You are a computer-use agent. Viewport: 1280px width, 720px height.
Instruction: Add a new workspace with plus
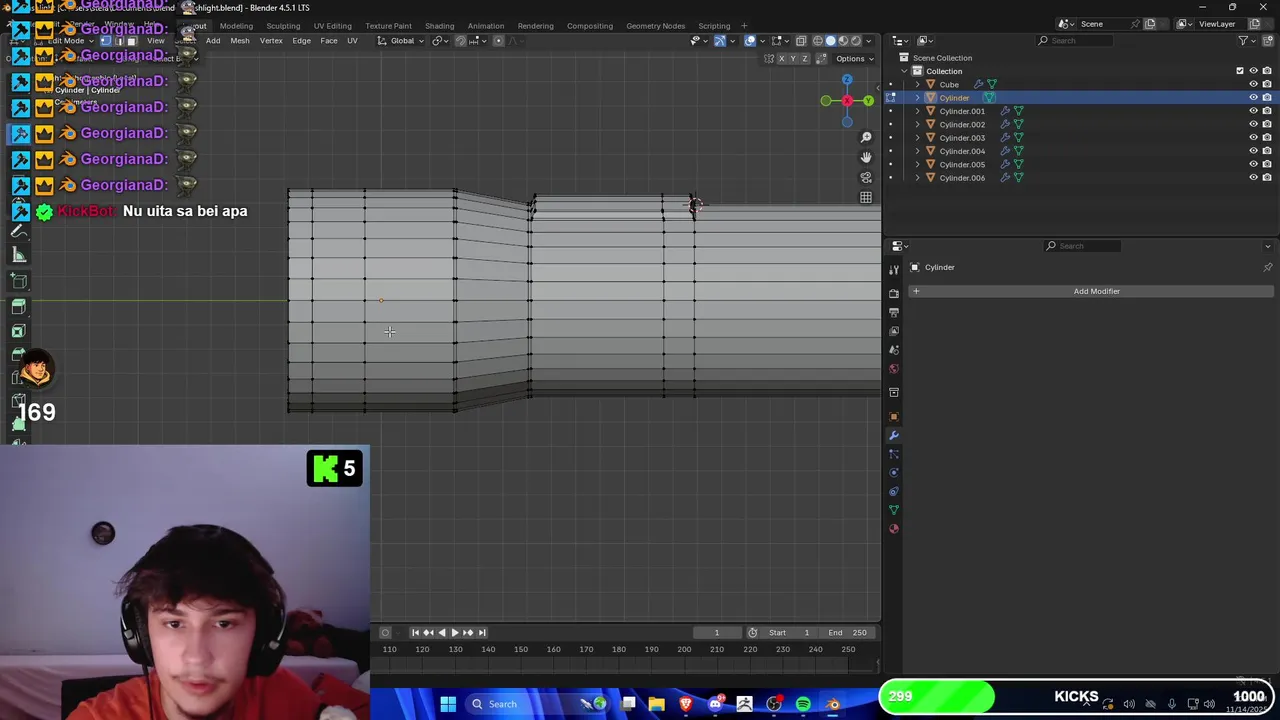(743, 25)
